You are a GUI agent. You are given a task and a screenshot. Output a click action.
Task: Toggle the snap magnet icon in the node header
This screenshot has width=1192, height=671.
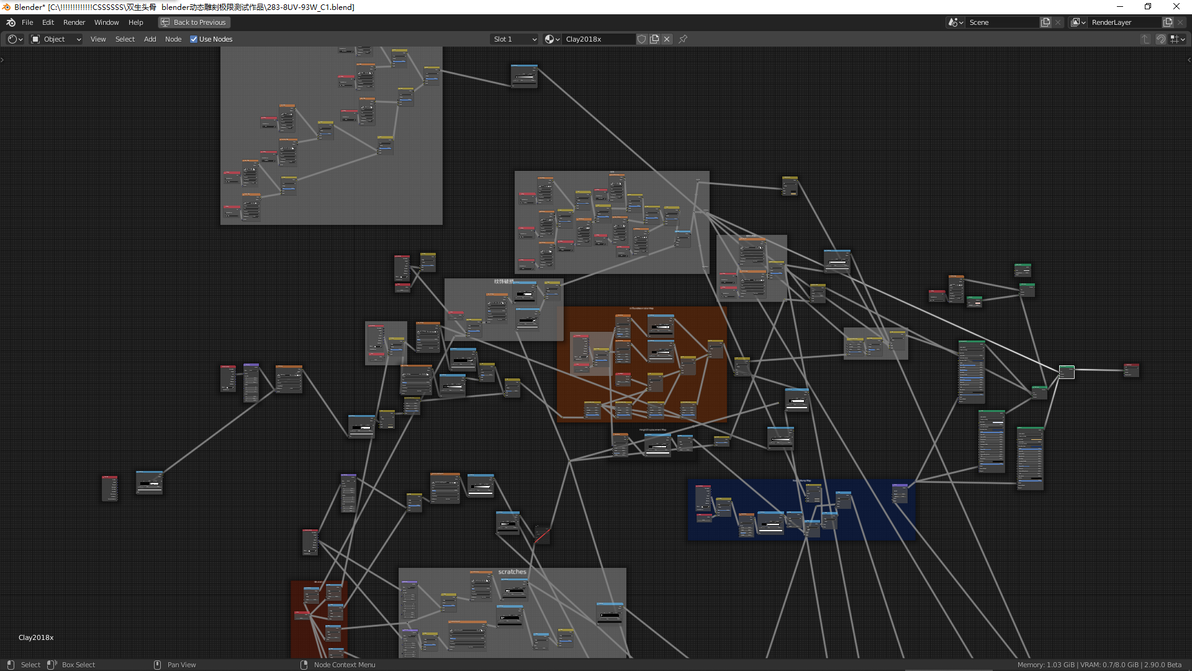click(1161, 40)
